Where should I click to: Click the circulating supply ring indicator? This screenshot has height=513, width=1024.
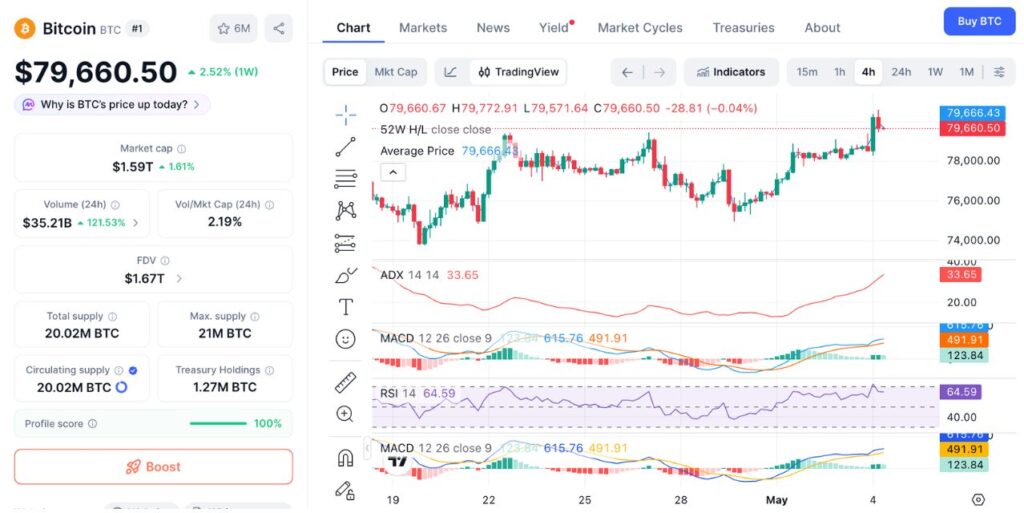click(121, 388)
